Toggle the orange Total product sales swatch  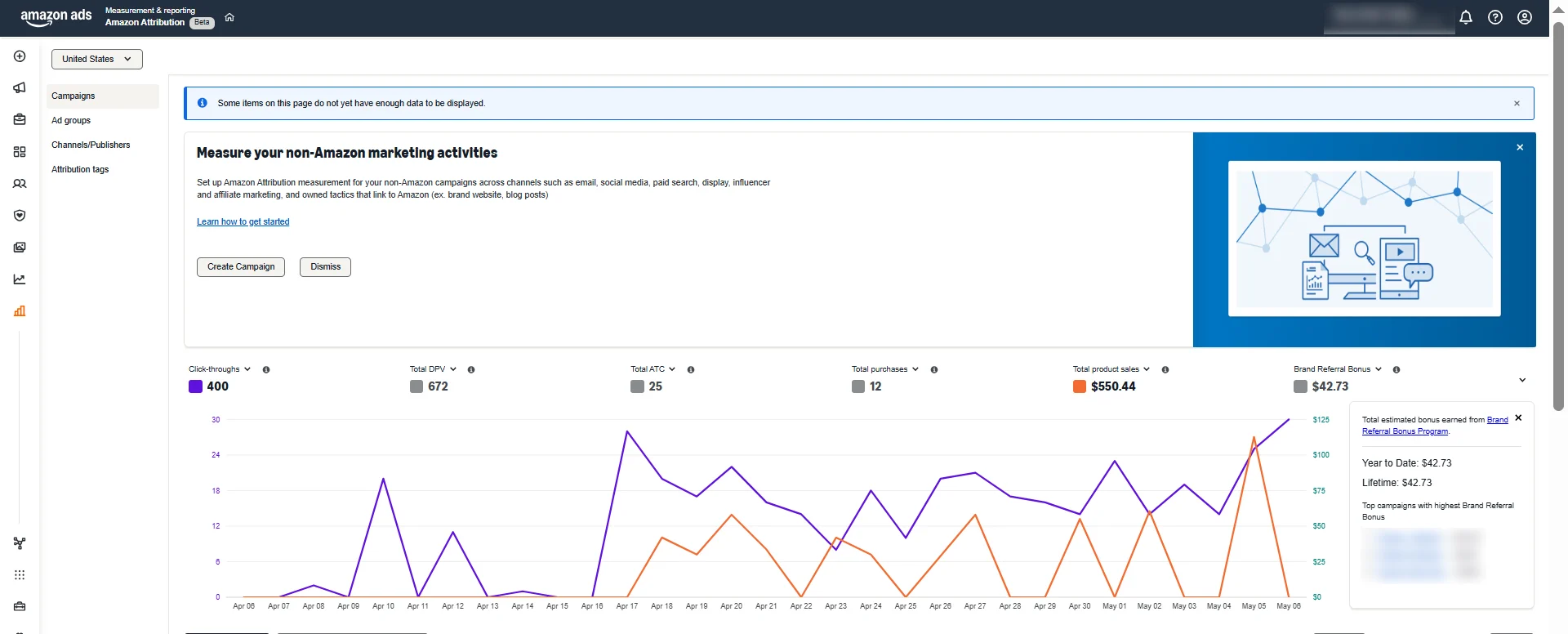1080,386
